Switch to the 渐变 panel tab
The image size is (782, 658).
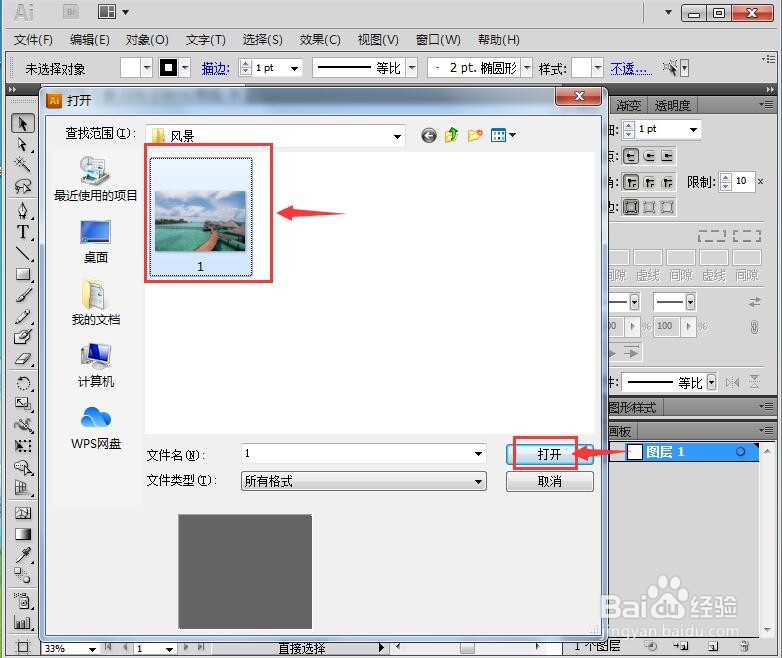click(628, 105)
